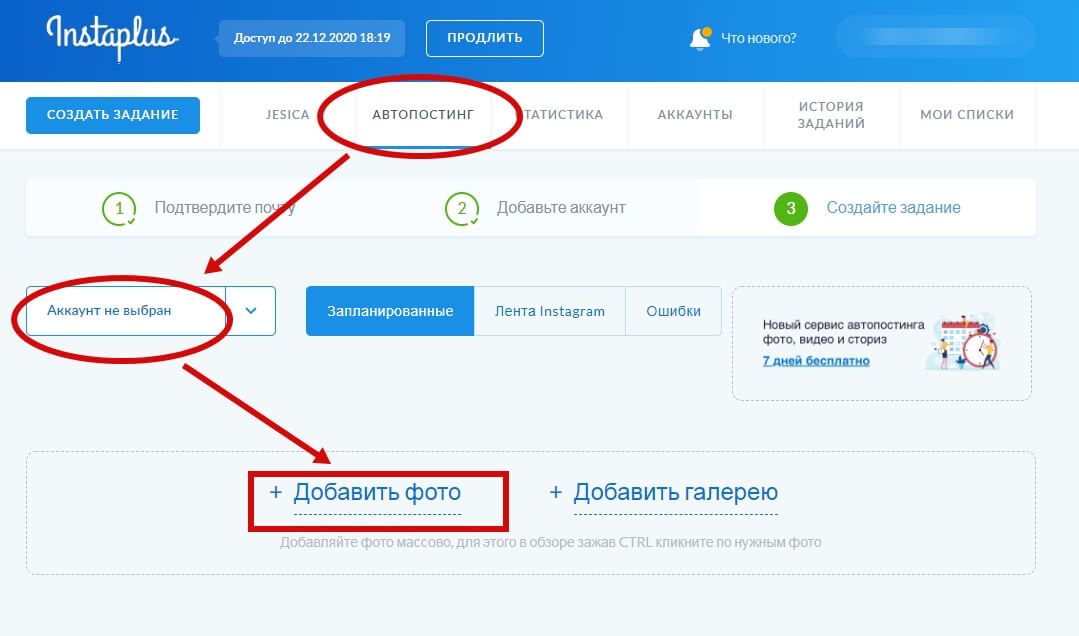
Task: Click the plus icon before Добавить фото
Action: pyautogui.click(x=276, y=492)
